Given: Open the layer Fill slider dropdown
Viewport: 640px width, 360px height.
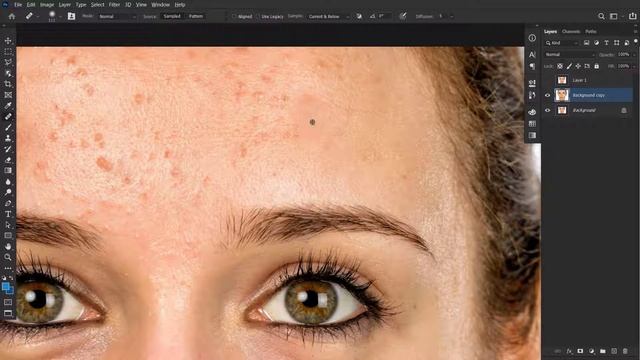Looking at the screenshot, I should coord(634,66).
